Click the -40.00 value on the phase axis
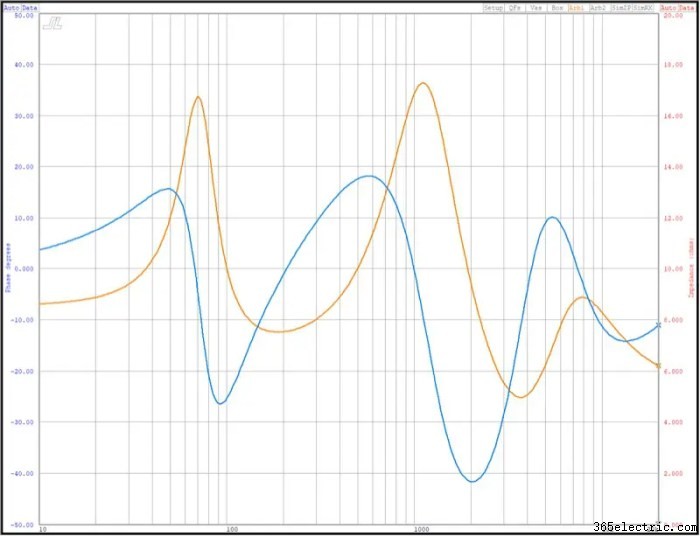 pyautogui.click(x=22, y=474)
